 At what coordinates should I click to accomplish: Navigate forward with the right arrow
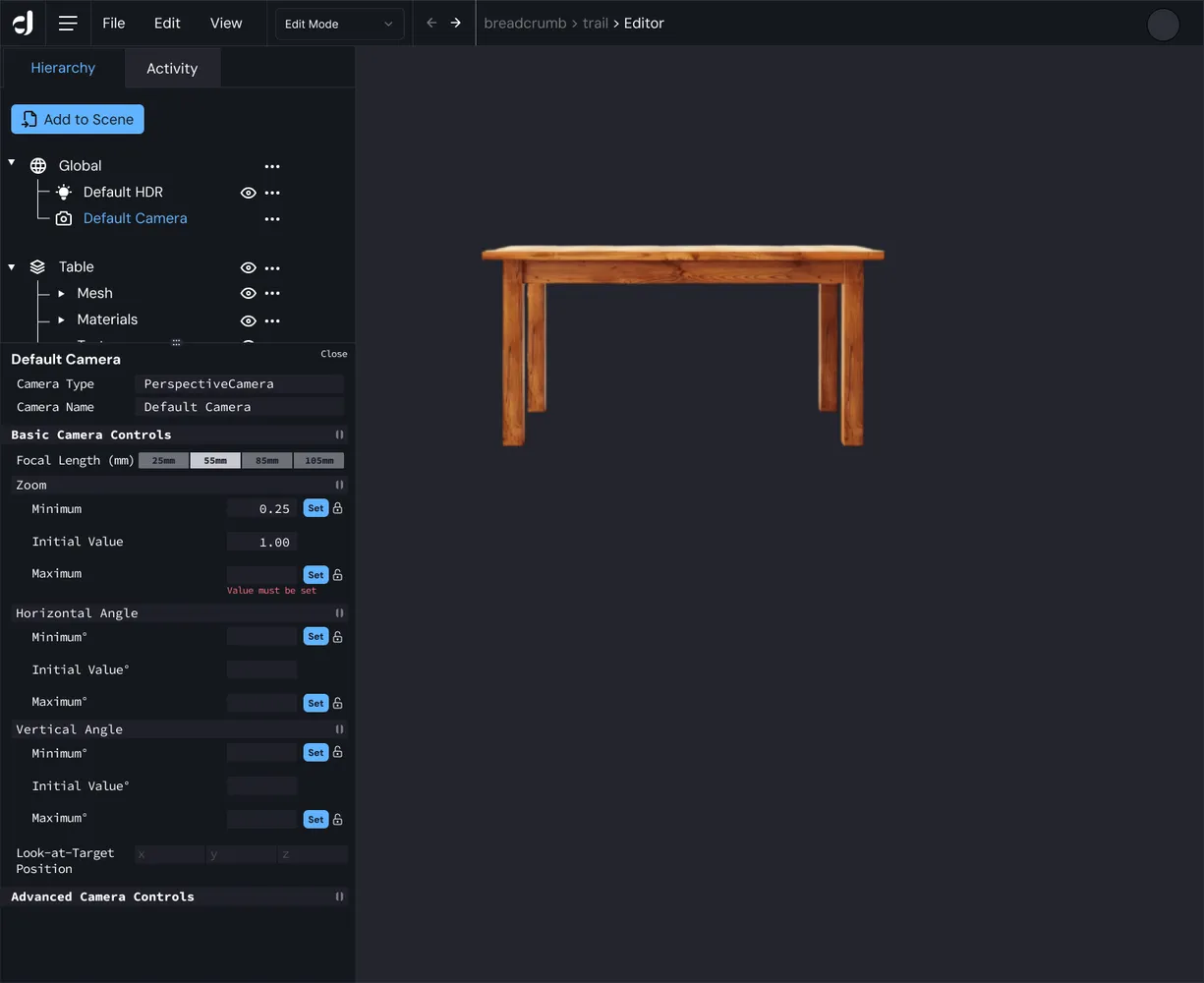coord(456,23)
